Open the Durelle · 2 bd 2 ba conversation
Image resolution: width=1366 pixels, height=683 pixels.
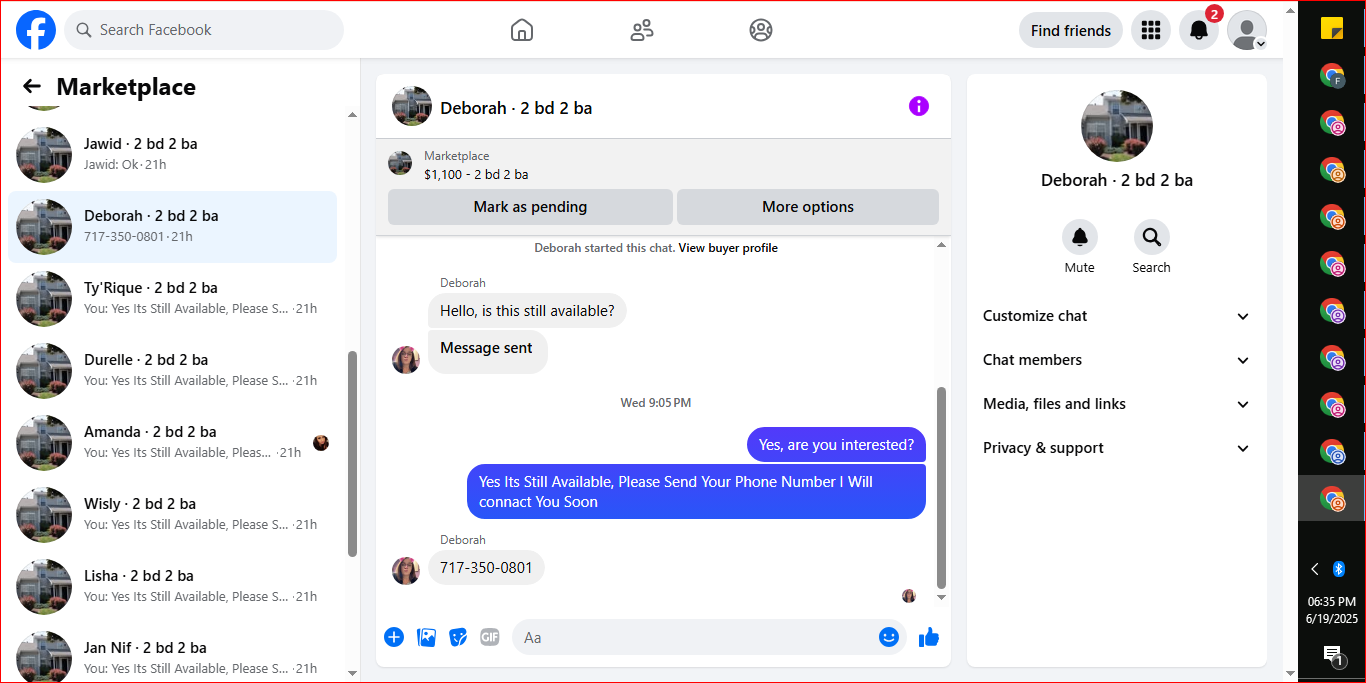(172, 371)
